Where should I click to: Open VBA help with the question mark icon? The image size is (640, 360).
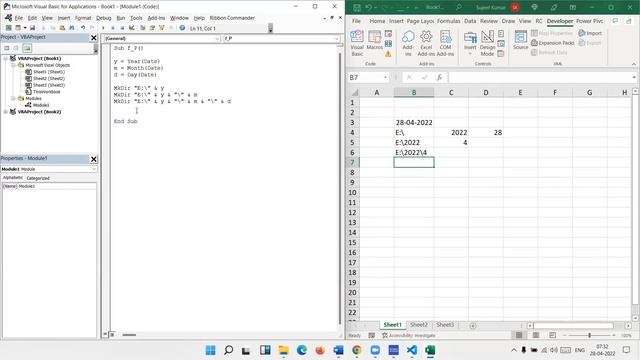(x=182, y=28)
